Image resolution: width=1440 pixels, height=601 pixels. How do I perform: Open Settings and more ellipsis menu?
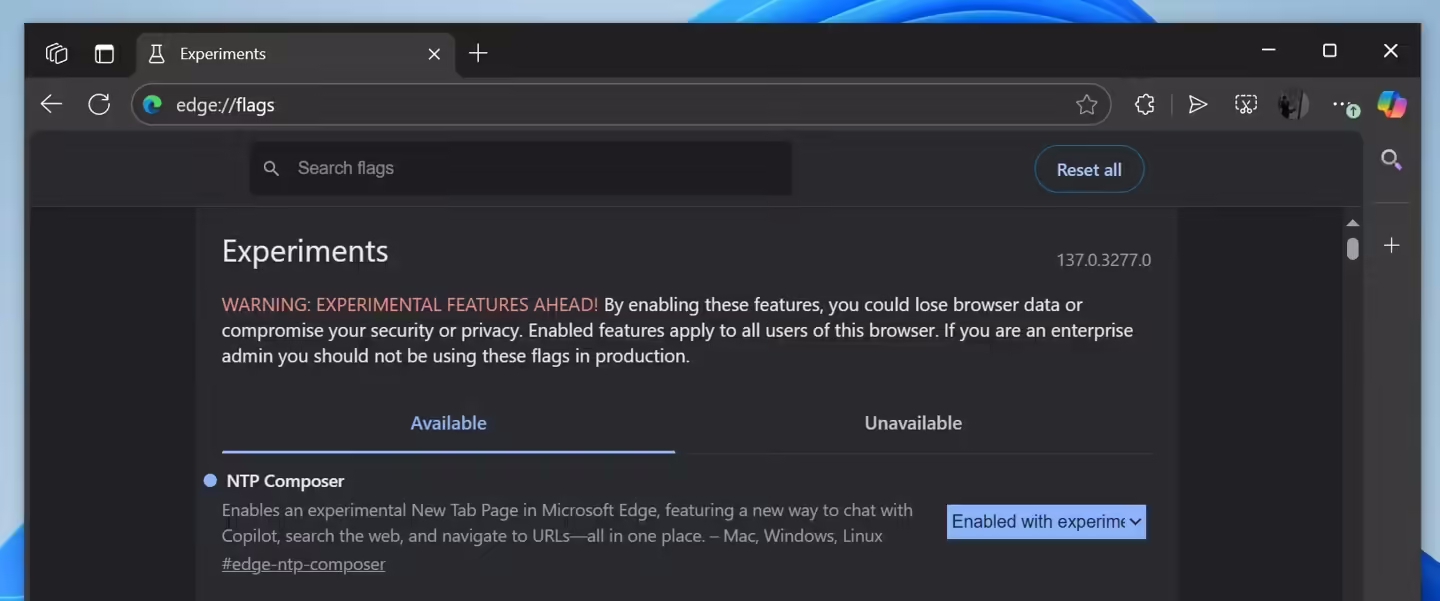[1343, 104]
